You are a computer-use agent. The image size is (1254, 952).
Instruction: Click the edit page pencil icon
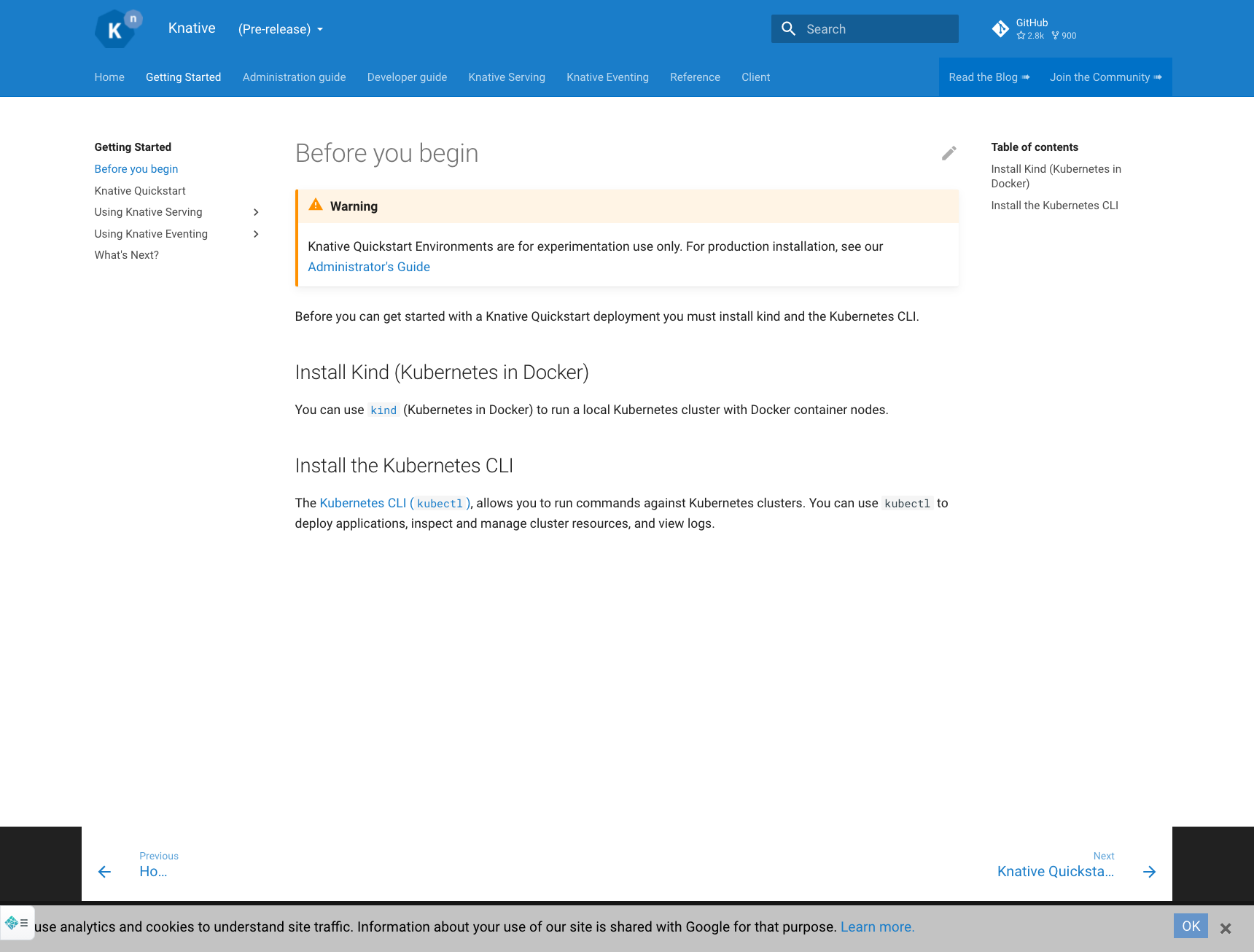[949, 153]
